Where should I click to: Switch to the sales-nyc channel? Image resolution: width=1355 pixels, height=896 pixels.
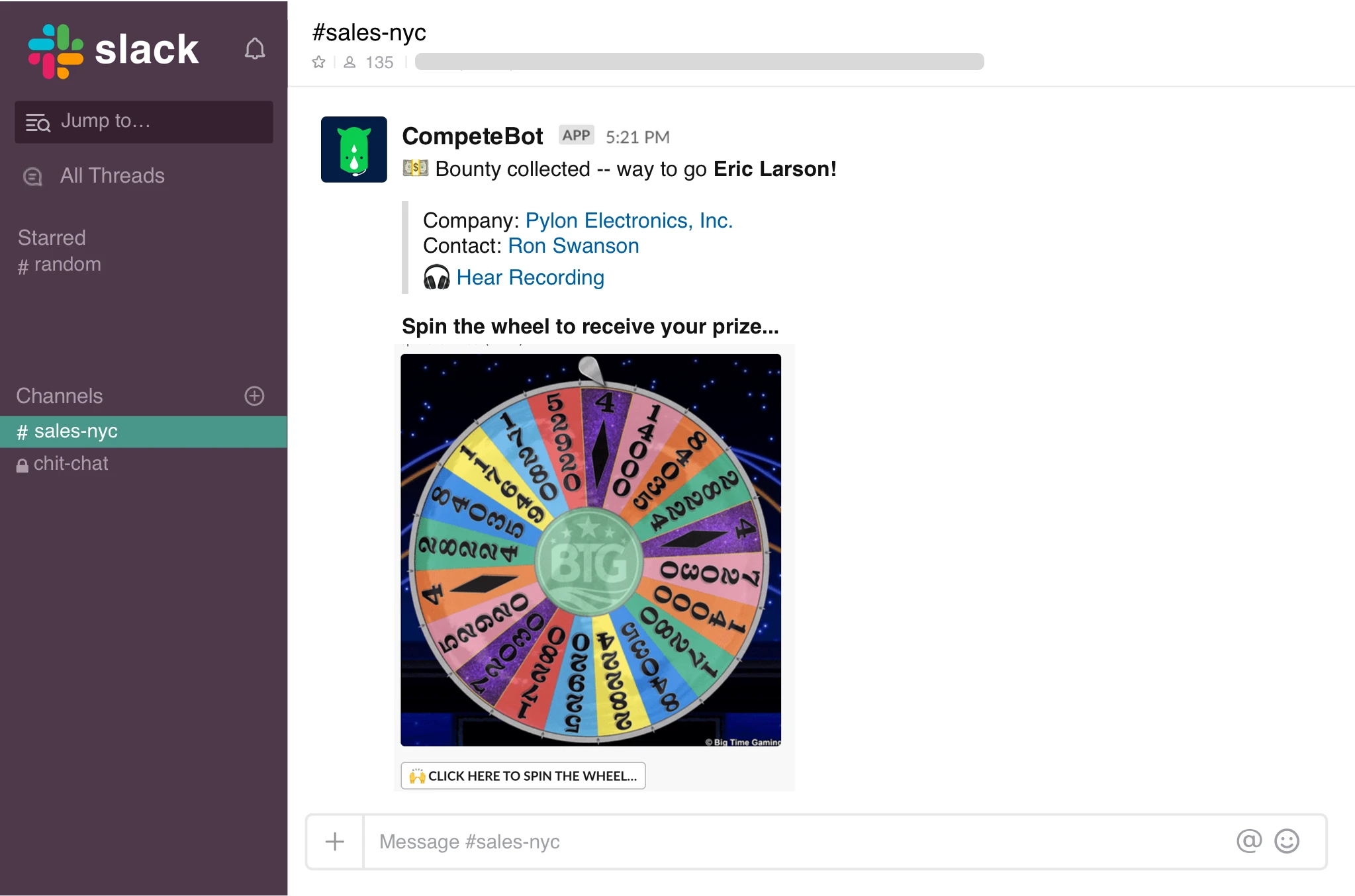(x=144, y=431)
